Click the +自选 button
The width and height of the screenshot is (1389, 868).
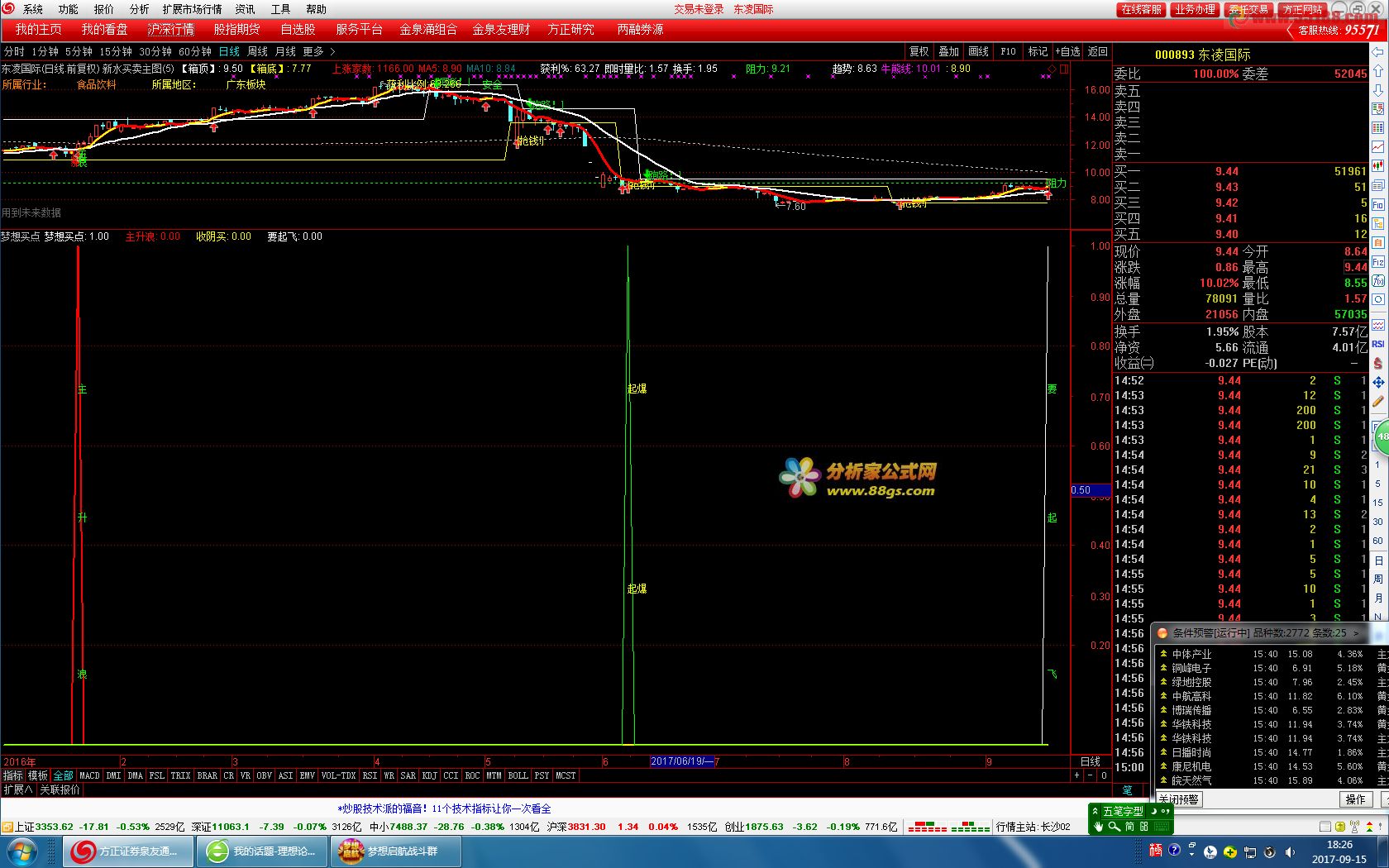click(1067, 51)
